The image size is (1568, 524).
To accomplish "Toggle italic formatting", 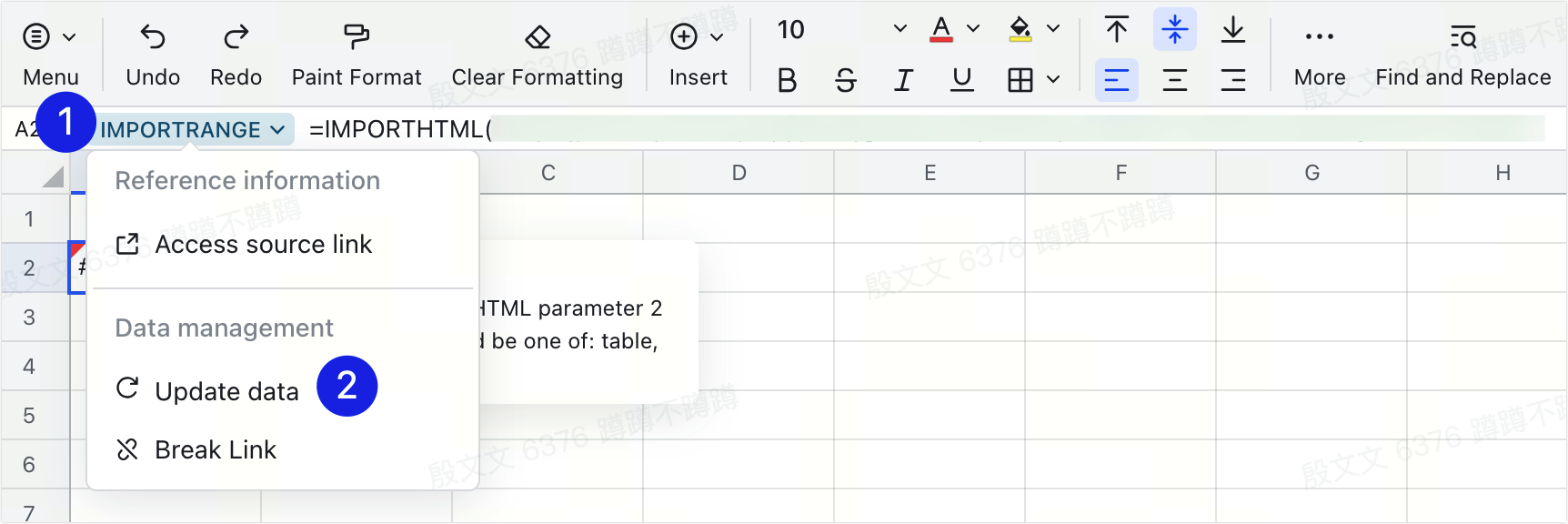I will click(x=903, y=80).
